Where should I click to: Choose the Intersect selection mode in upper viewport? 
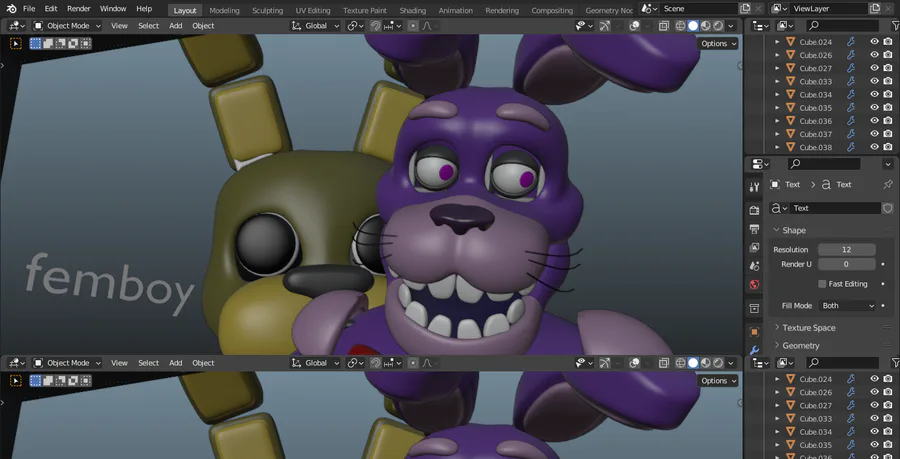click(86, 44)
